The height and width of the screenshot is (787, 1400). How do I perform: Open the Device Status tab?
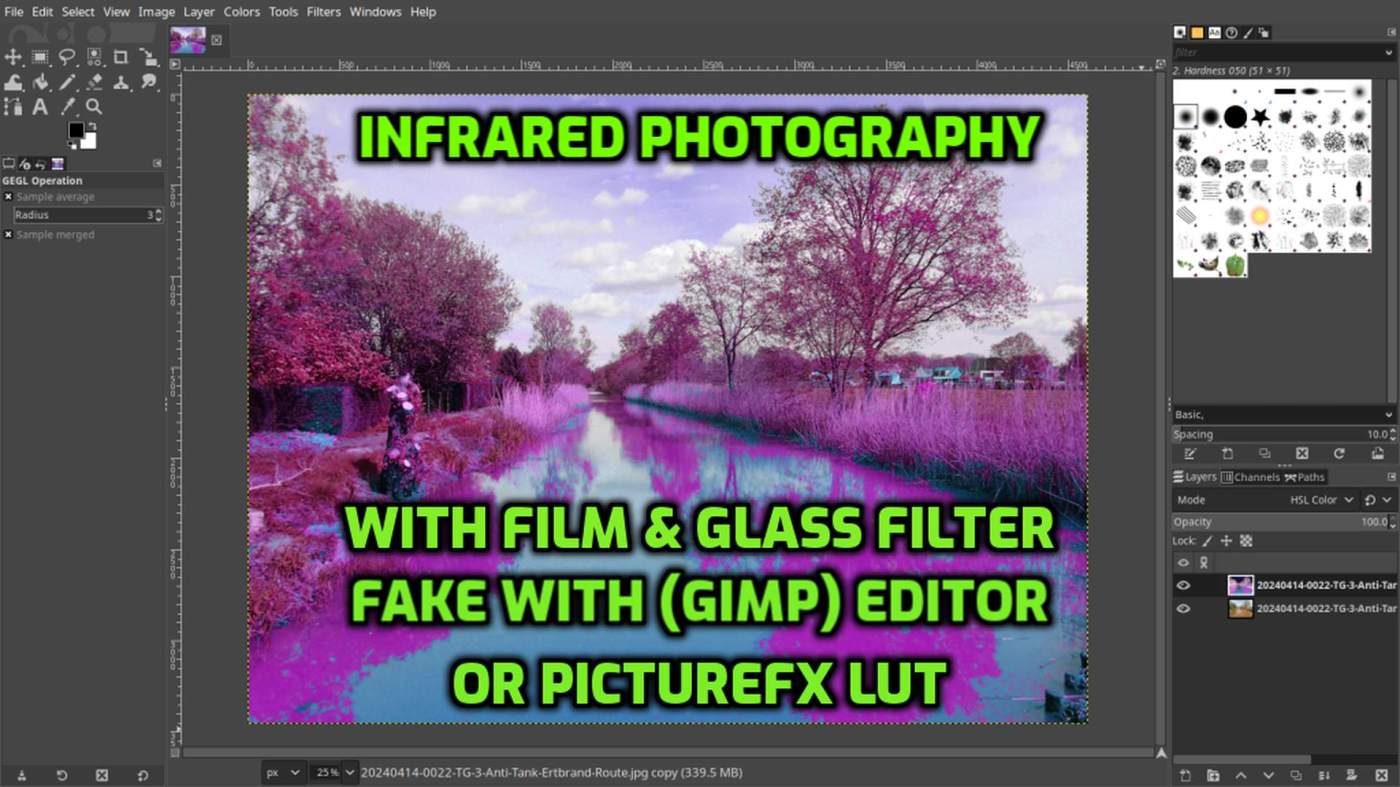(24, 163)
